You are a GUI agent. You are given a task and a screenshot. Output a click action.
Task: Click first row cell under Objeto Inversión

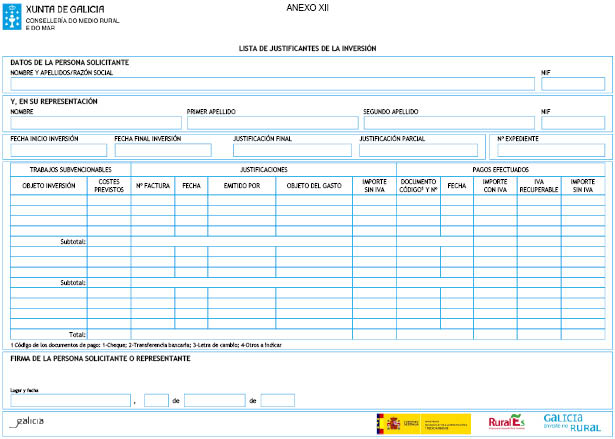48,200
